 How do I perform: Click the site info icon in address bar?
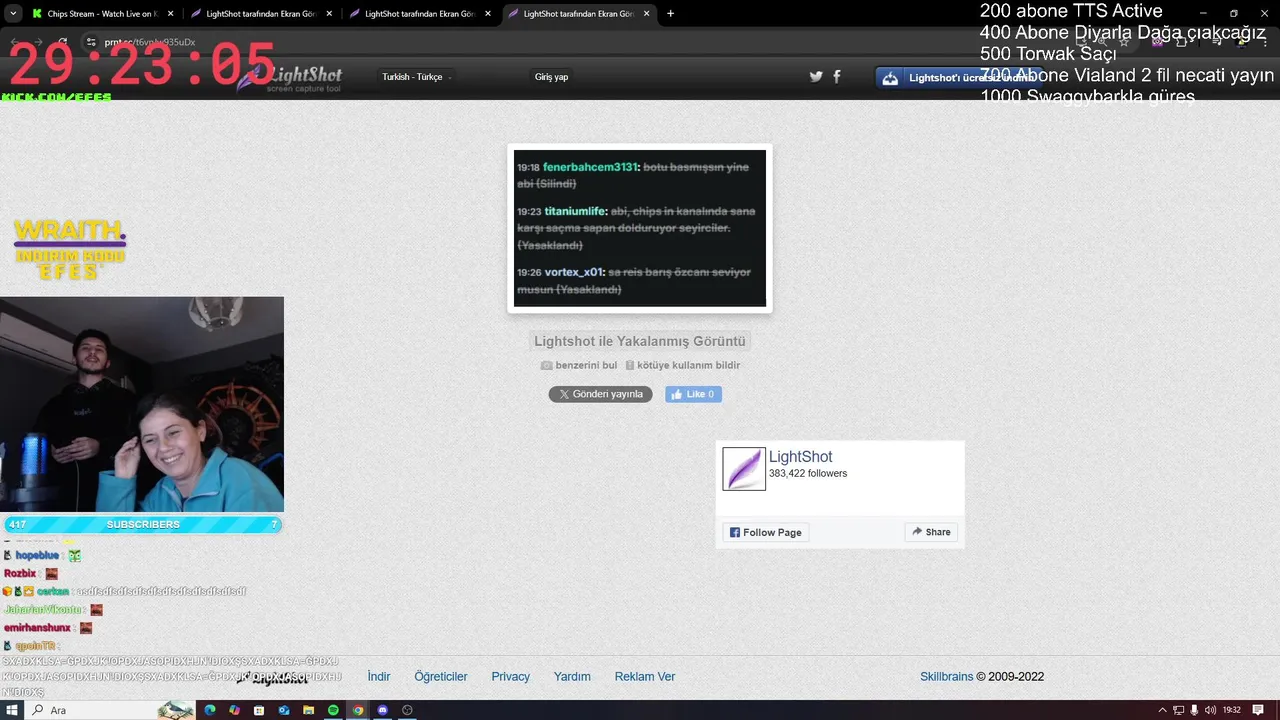point(91,42)
